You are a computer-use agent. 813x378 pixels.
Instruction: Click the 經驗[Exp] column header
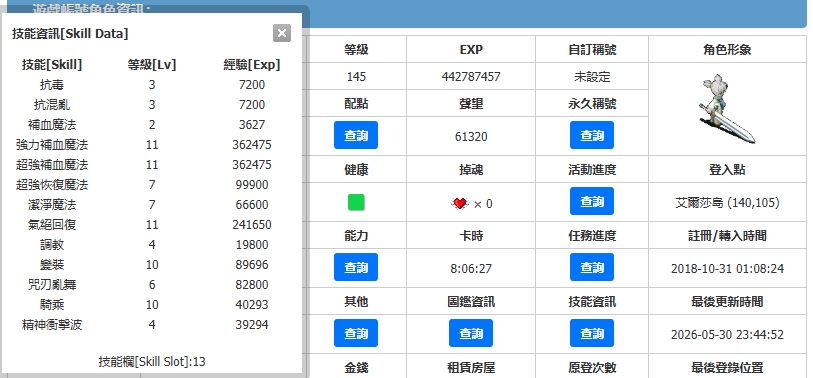252,65
